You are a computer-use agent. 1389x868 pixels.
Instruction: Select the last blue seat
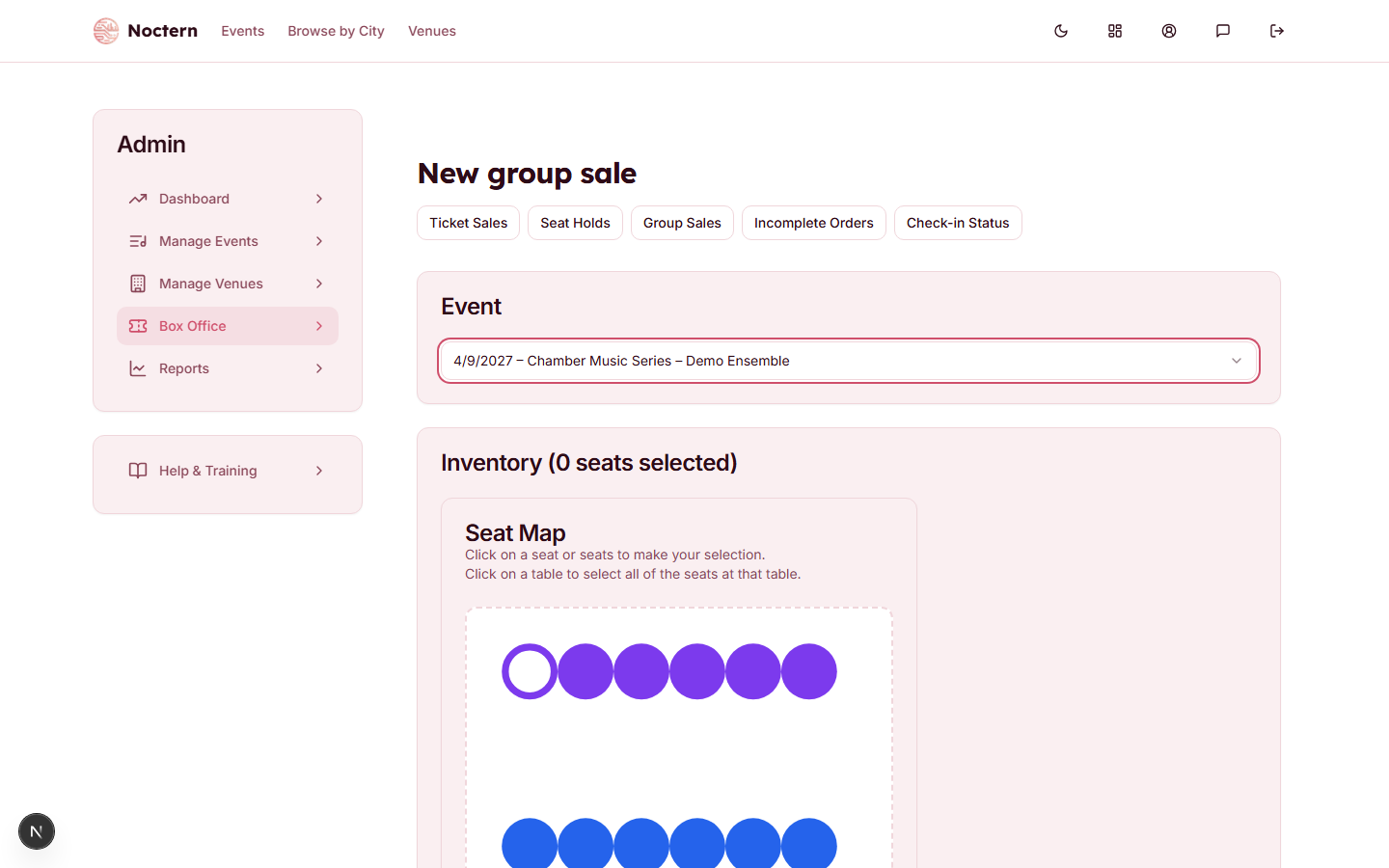(x=809, y=844)
